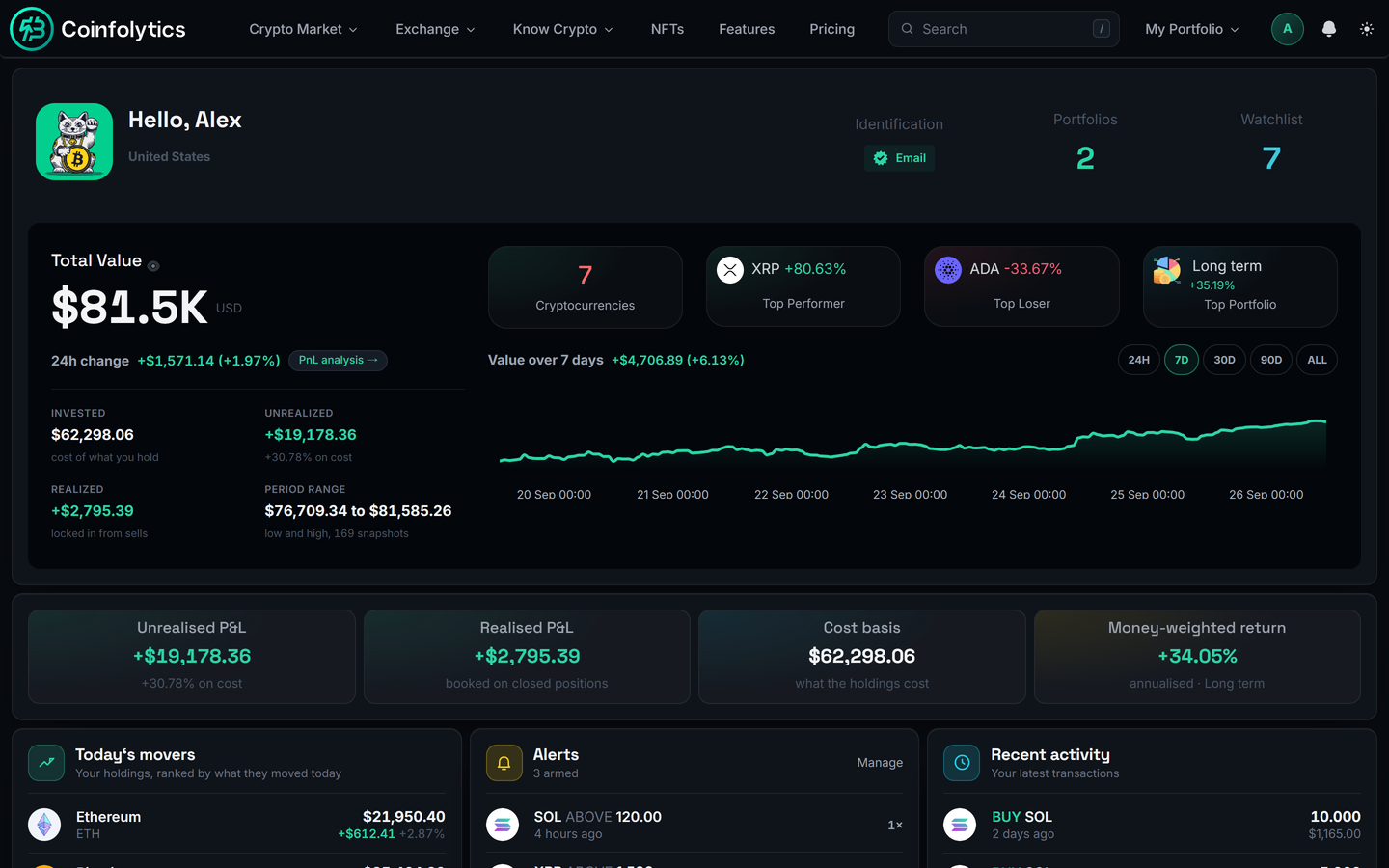Show ALL time chart range
Viewport: 1389px width, 868px height.
click(x=1317, y=360)
